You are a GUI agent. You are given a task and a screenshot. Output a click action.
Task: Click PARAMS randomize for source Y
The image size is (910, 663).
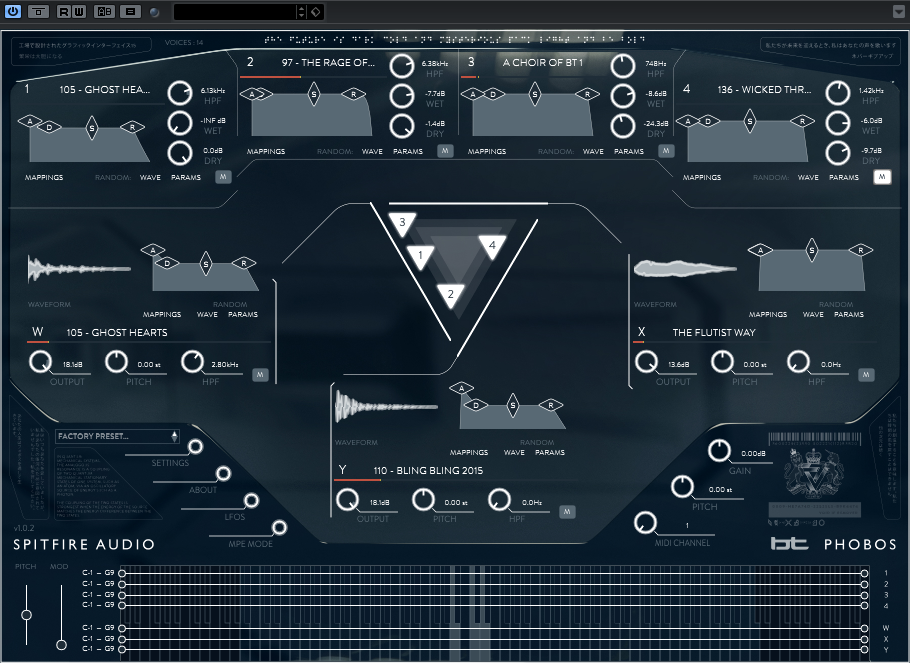[550, 453]
